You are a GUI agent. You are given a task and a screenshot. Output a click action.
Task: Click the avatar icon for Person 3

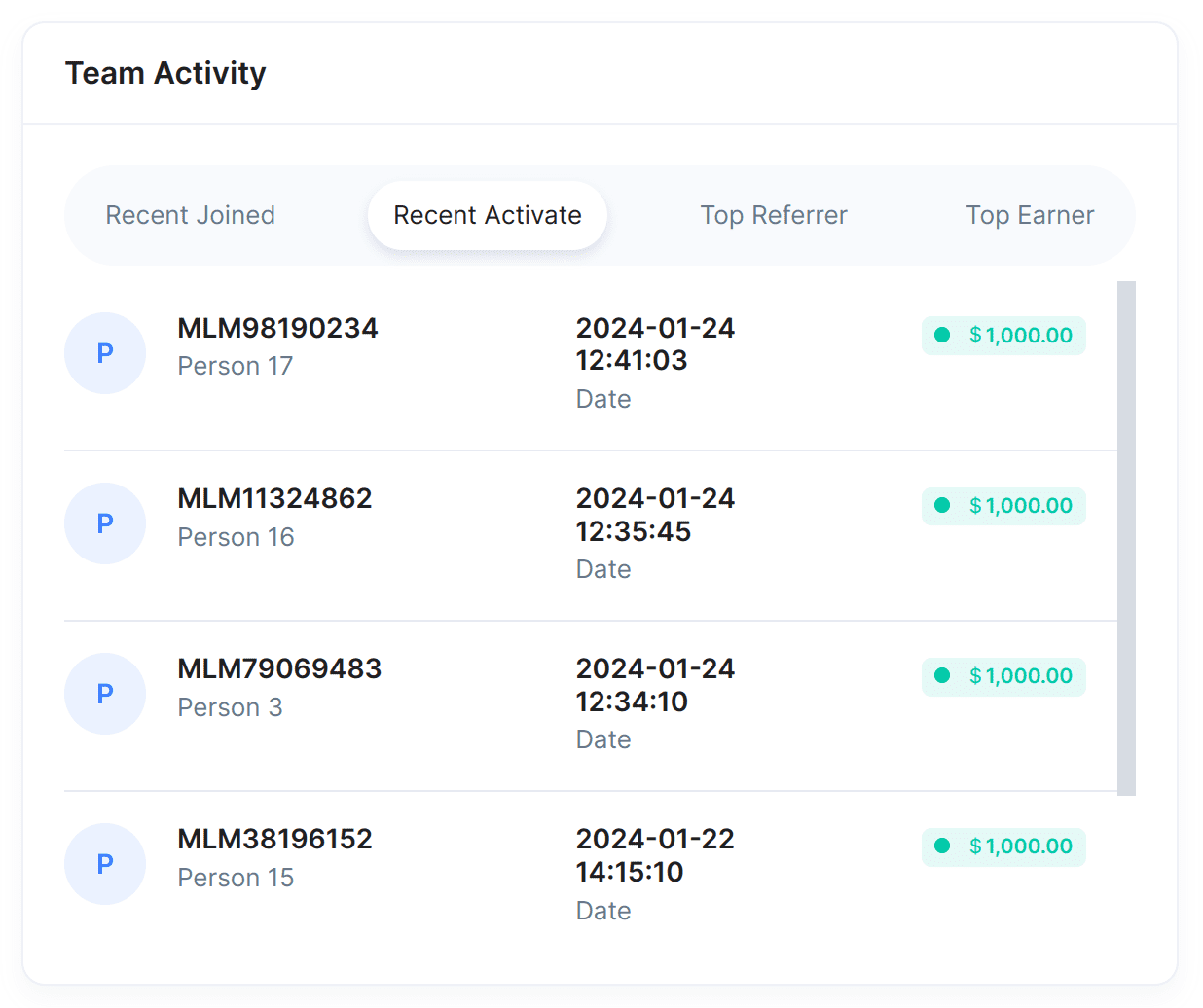point(105,694)
